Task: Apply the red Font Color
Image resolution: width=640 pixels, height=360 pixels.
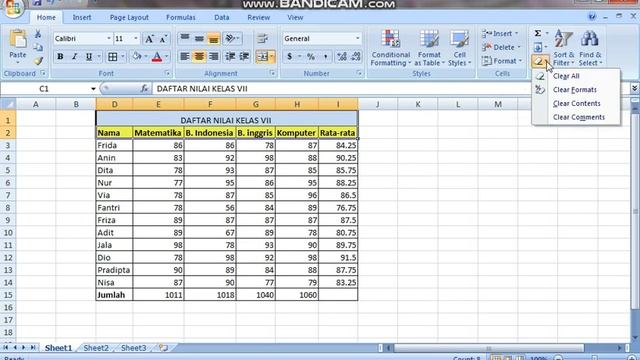Action: click(157, 57)
